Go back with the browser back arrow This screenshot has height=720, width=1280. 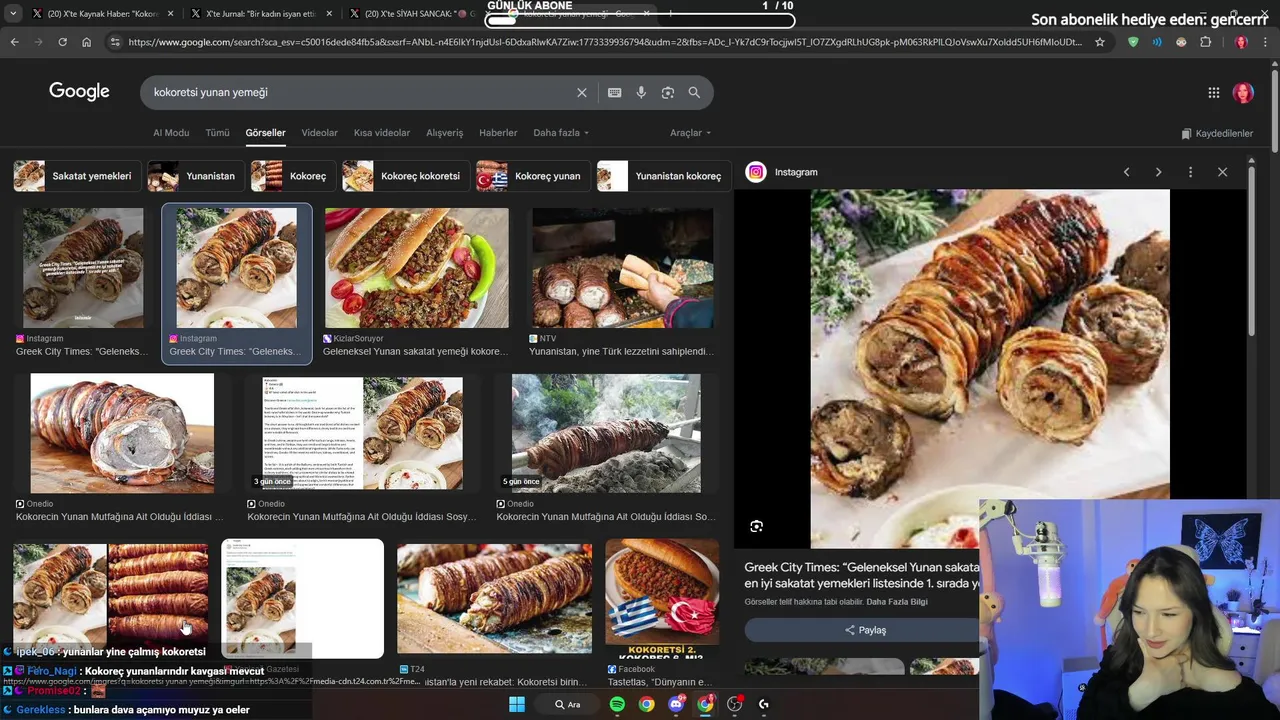point(14,42)
